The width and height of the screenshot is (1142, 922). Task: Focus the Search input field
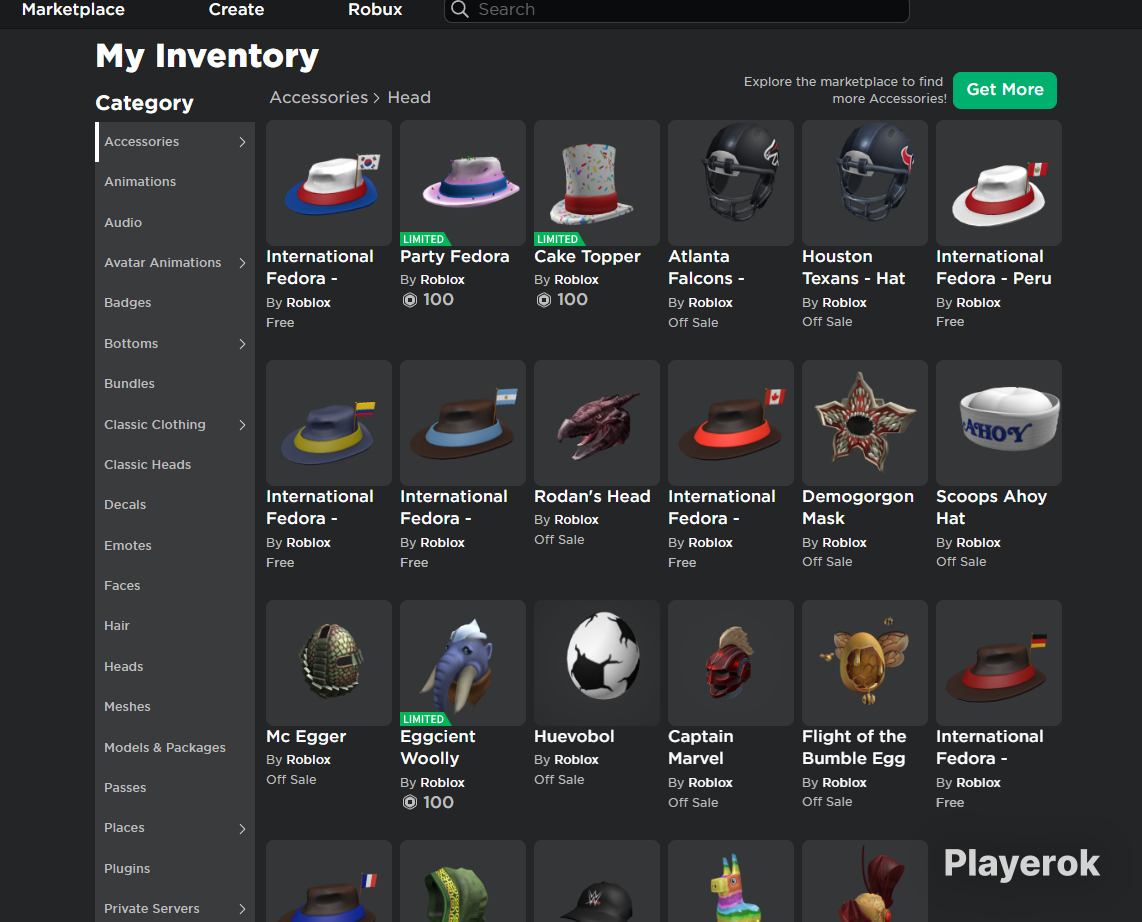(677, 10)
